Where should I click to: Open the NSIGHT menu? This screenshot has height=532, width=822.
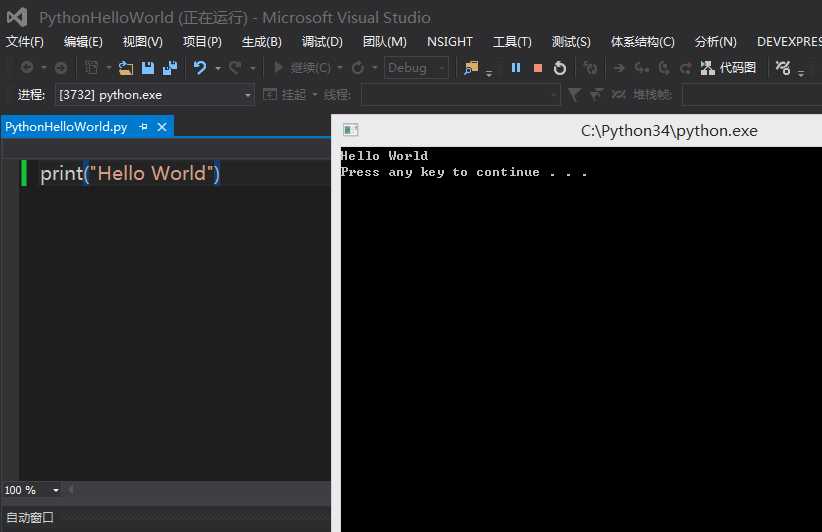point(449,41)
